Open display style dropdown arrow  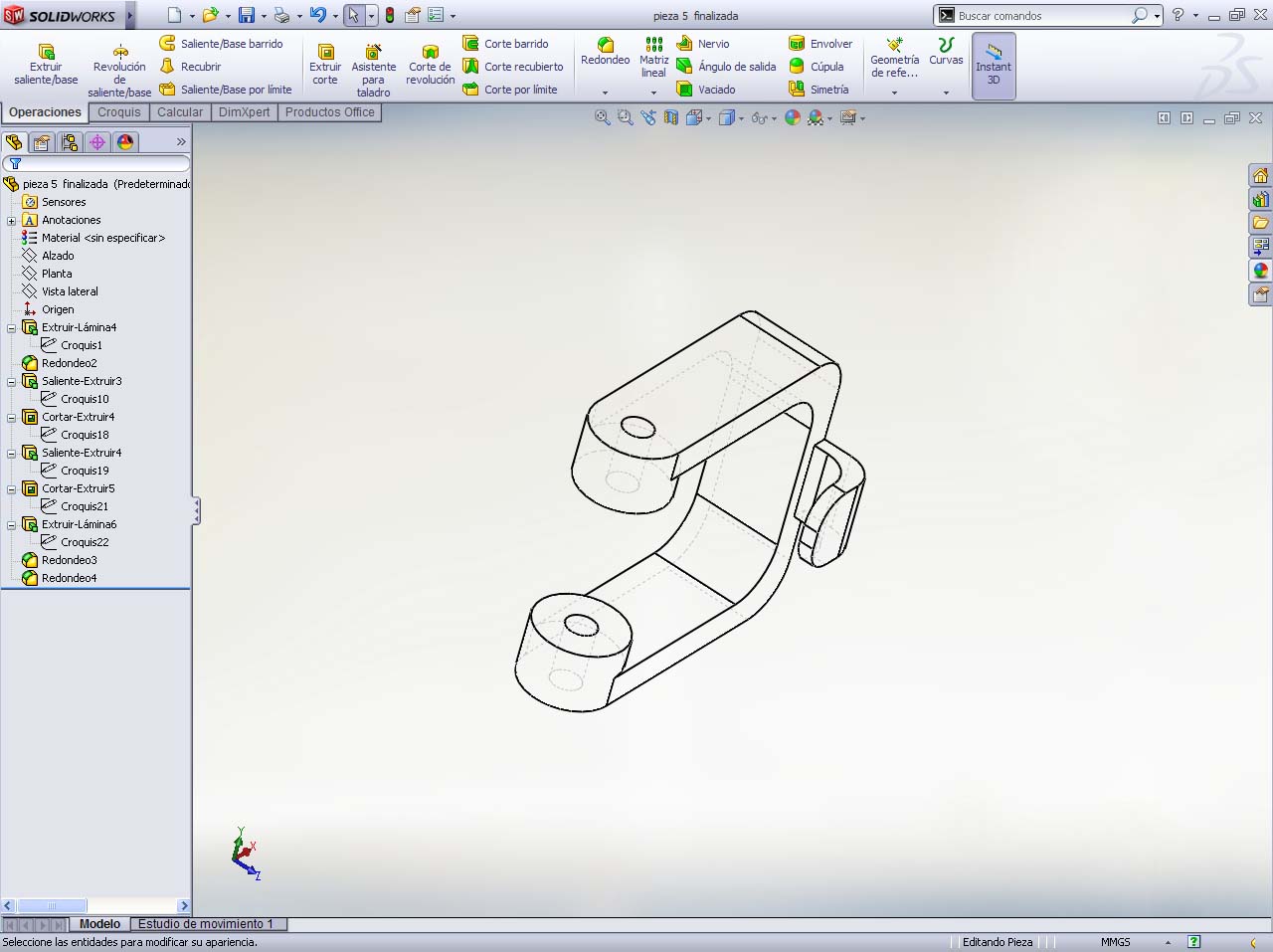[x=741, y=118]
